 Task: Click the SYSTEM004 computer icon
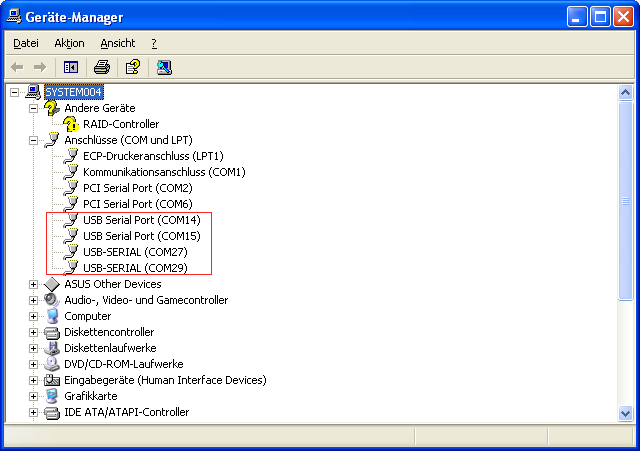(33, 92)
